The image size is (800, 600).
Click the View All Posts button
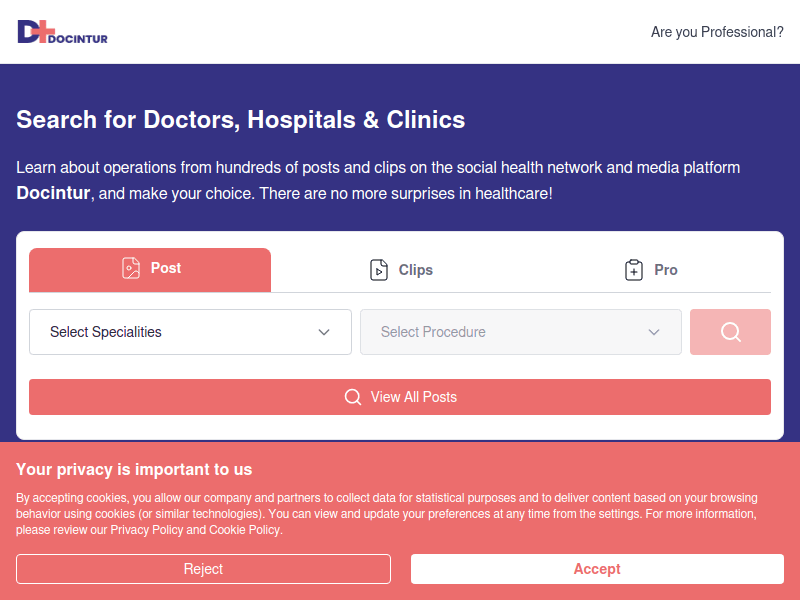(400, 397)
